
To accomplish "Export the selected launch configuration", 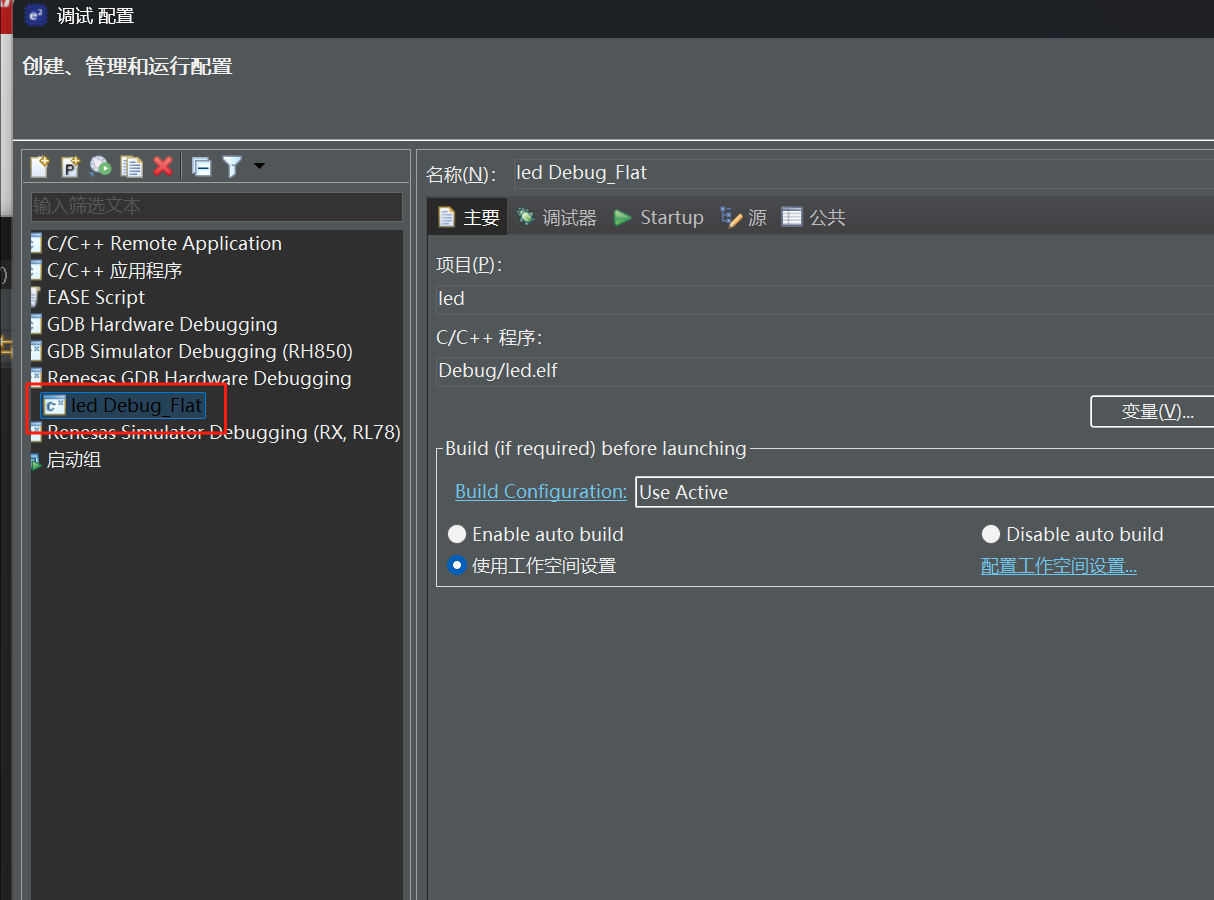I will [x=101, y=167].
